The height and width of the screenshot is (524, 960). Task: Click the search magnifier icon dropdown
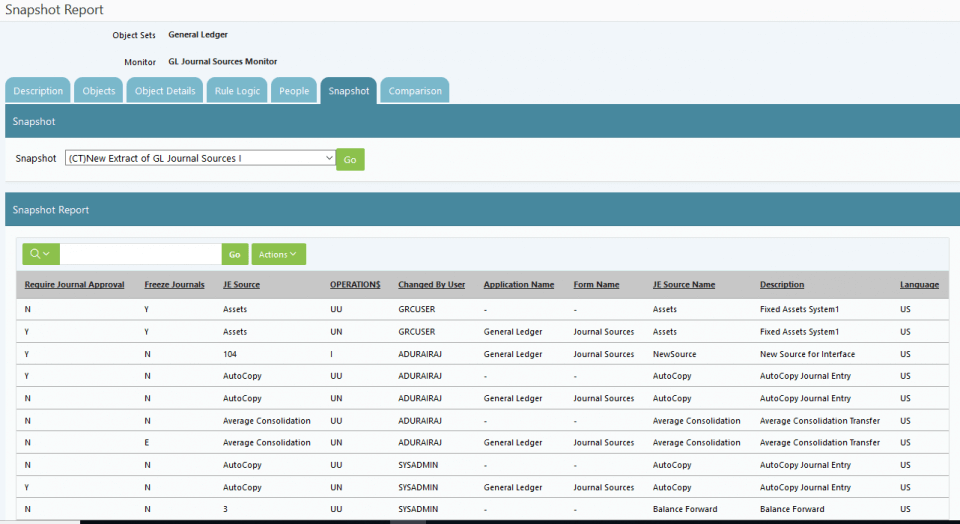tap(40, 254)
